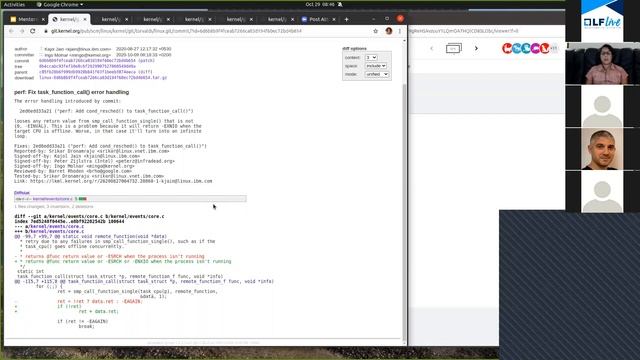Viewport: 640px width, 360px height.
Task: Close the Post At tab
Action: [334, 19]
